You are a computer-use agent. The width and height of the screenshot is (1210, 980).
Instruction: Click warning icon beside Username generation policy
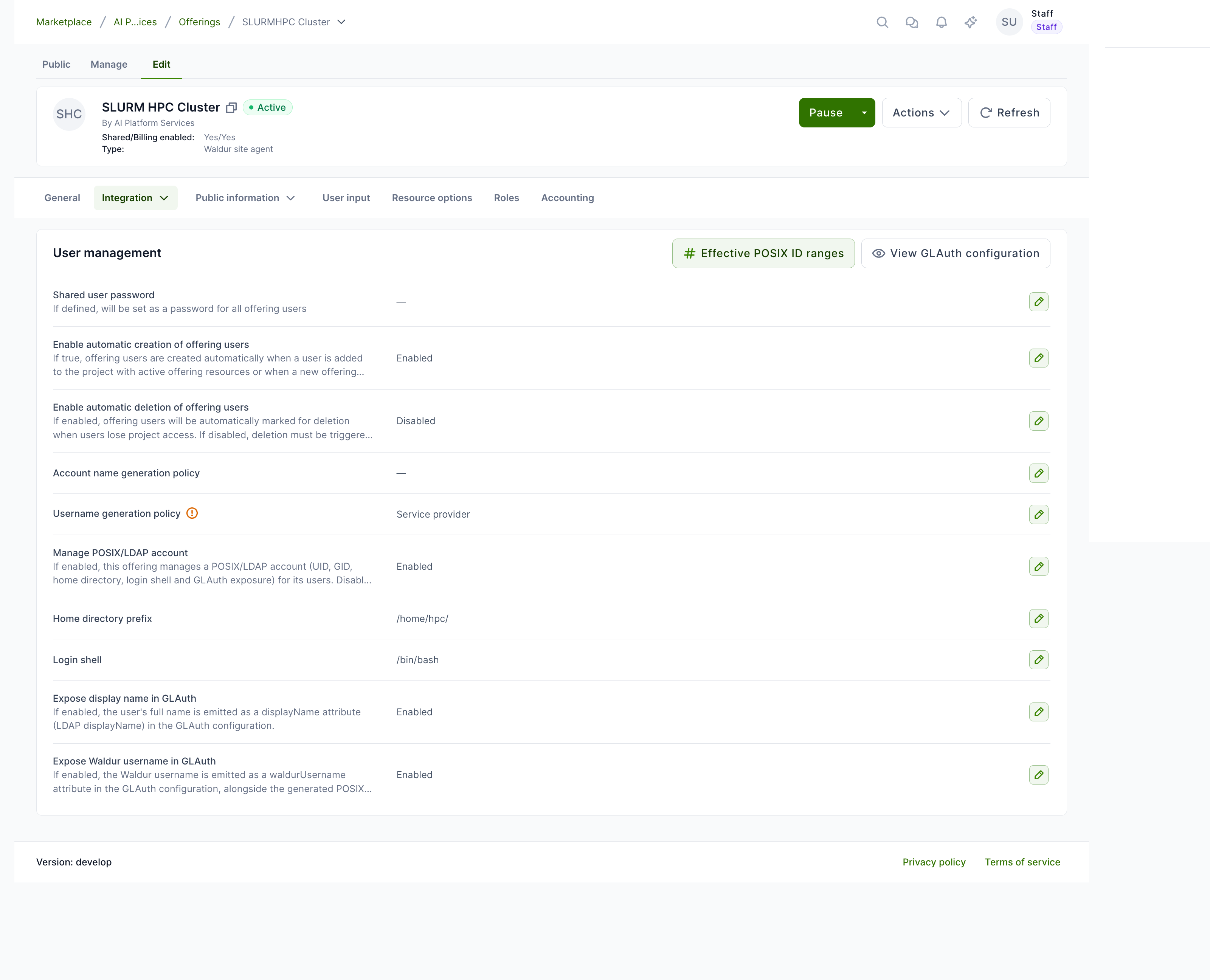point(192,513)
